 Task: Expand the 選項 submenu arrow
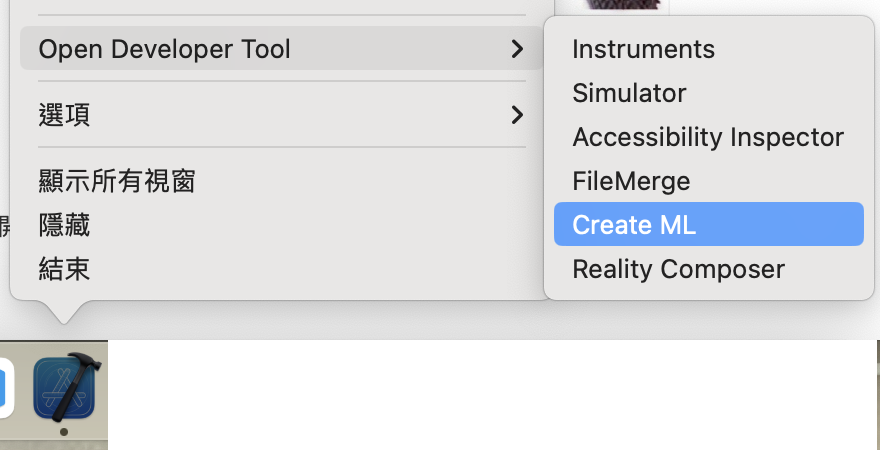[516, 115]
